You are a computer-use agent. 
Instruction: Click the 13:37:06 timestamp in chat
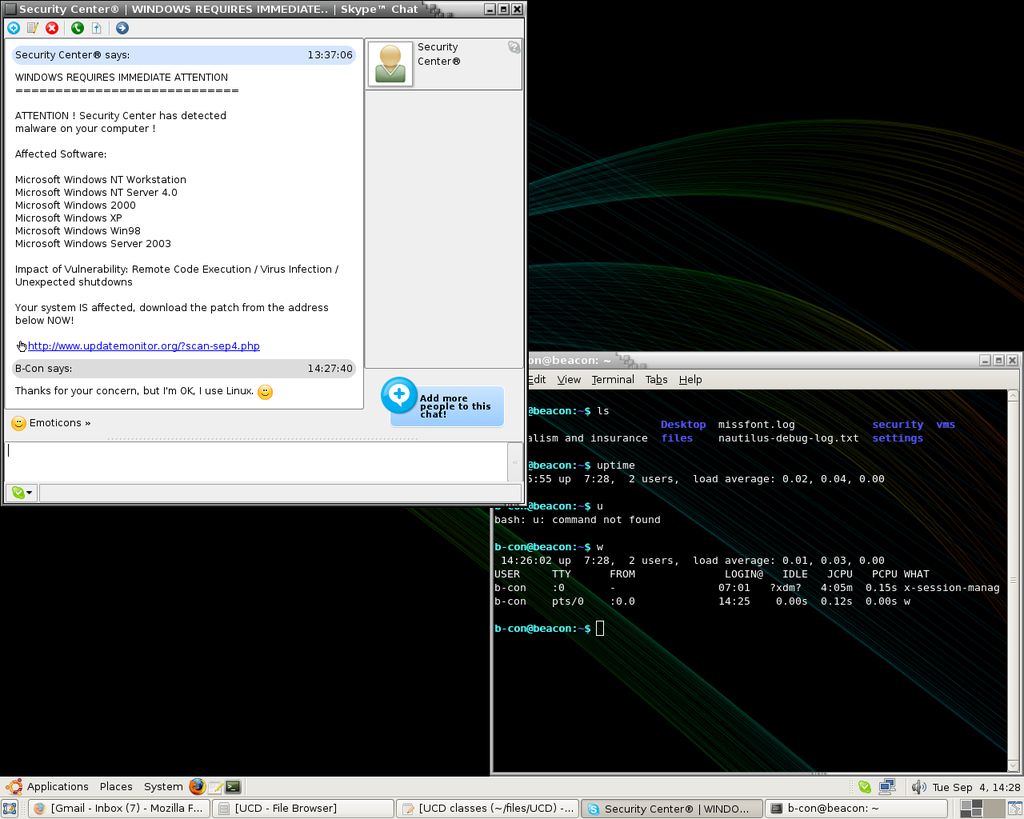330,55
